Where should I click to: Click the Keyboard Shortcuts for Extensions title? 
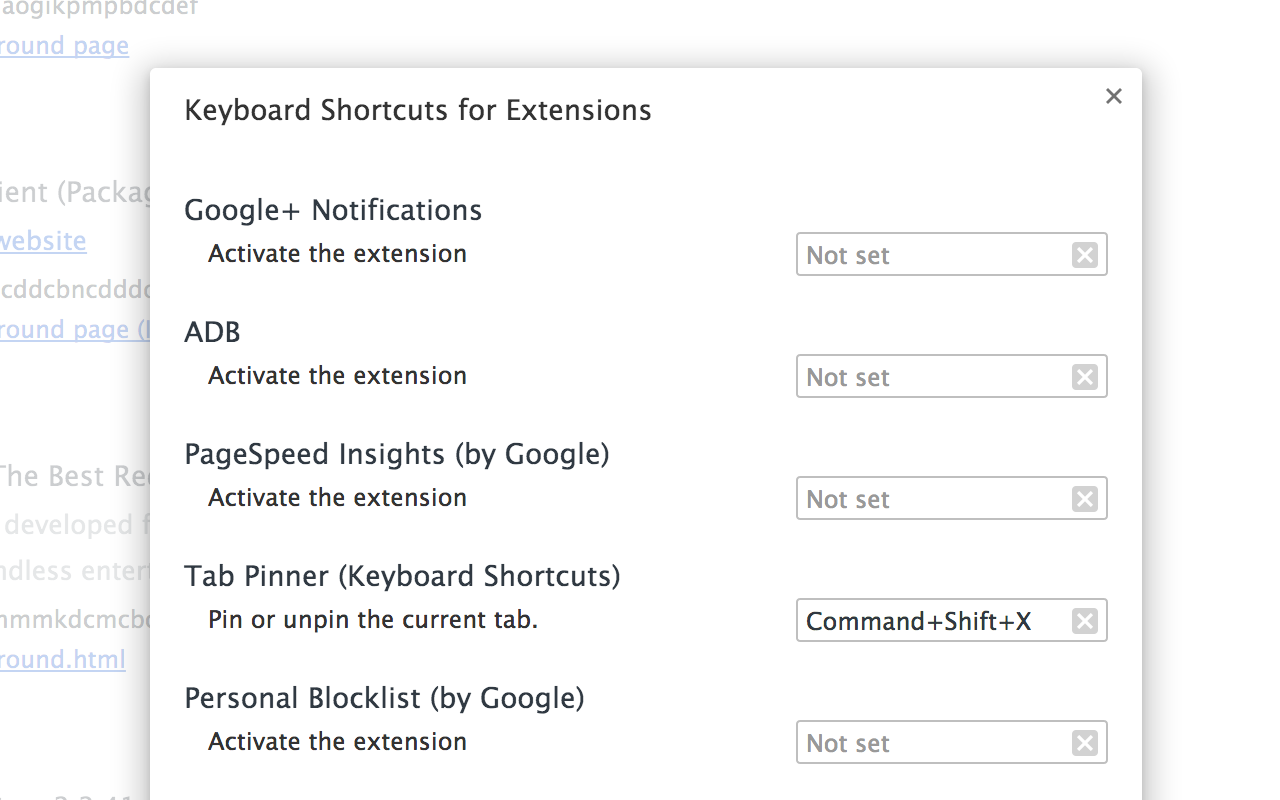click(417, 110)
